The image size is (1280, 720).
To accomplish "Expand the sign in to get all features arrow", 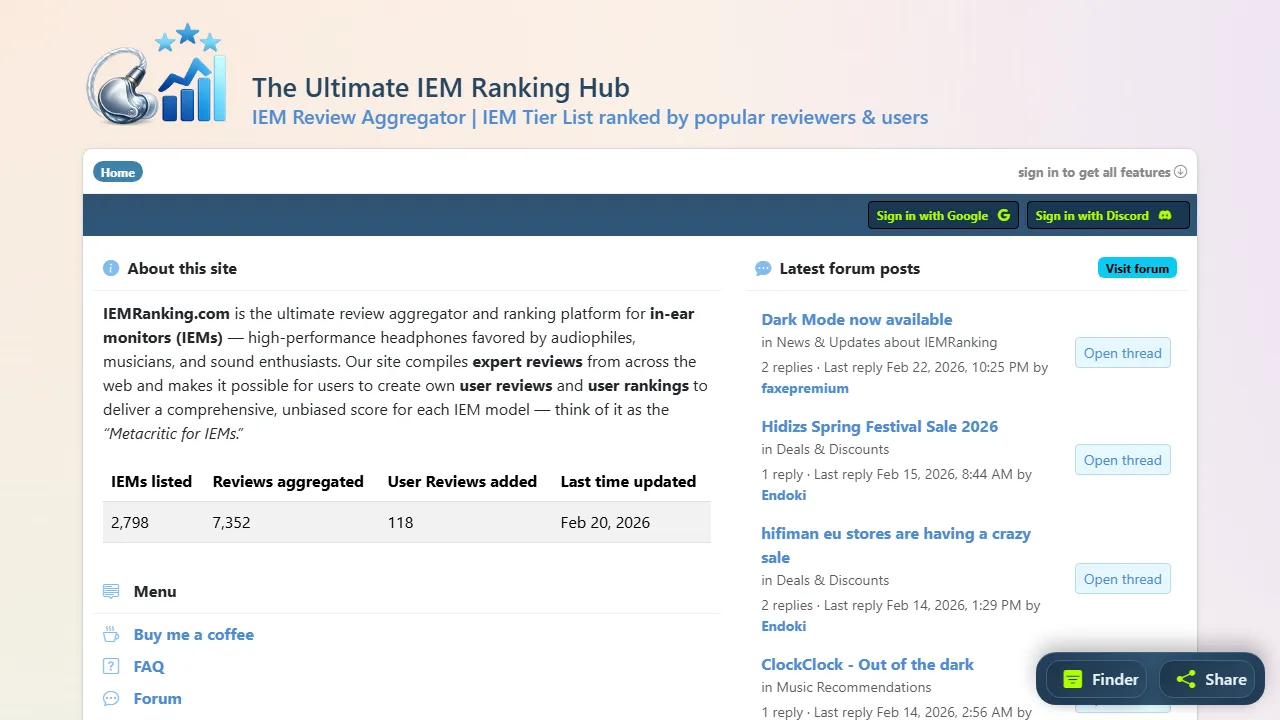I will pyautogui.click(x=1180, y=172).
